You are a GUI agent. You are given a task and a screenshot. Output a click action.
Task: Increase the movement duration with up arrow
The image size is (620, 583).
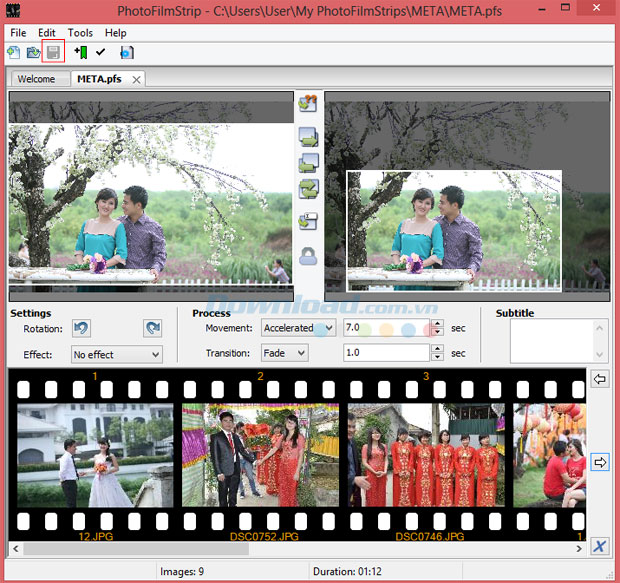coord(437,323)
